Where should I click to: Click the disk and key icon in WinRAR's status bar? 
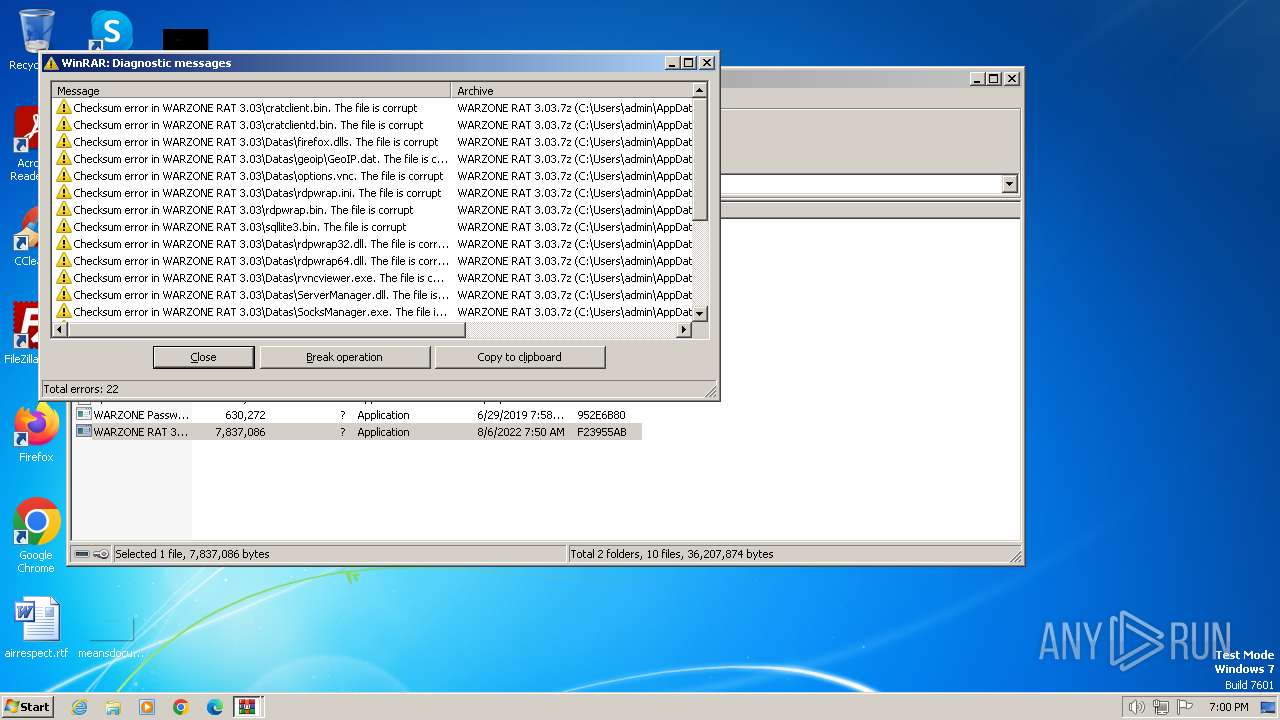[x=92, y=554]
